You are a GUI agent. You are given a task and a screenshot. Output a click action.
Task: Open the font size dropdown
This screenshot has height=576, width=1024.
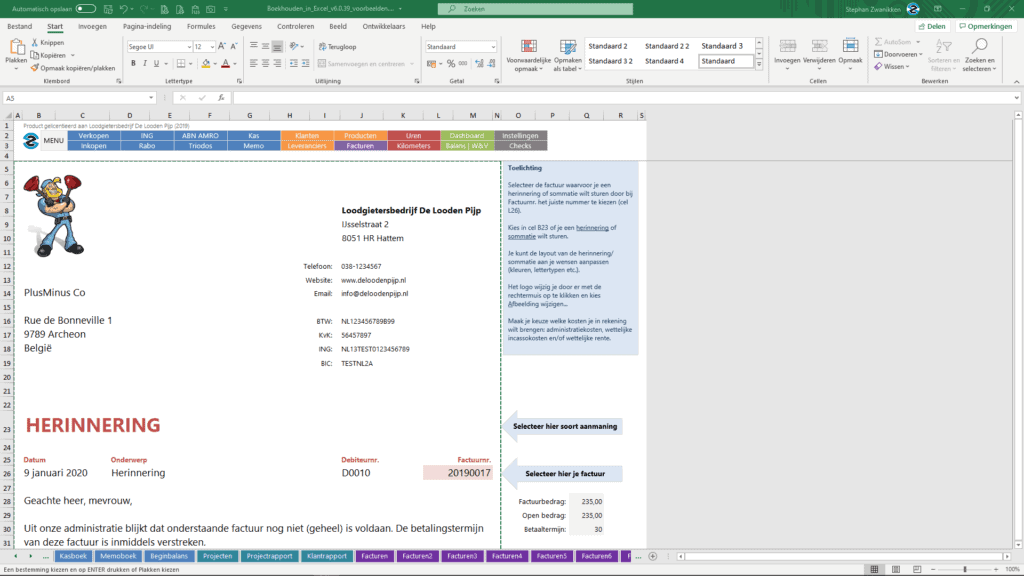point(212,46)
